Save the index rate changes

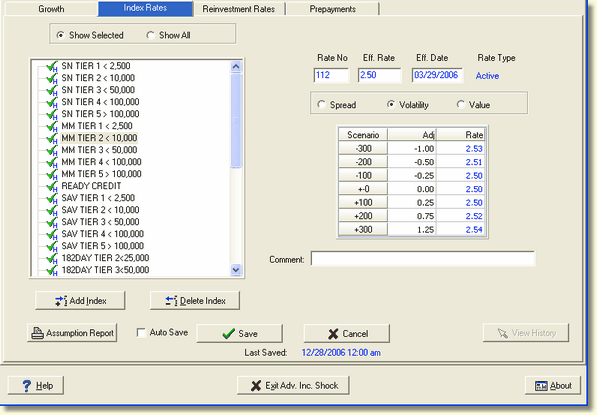point(239,334)
